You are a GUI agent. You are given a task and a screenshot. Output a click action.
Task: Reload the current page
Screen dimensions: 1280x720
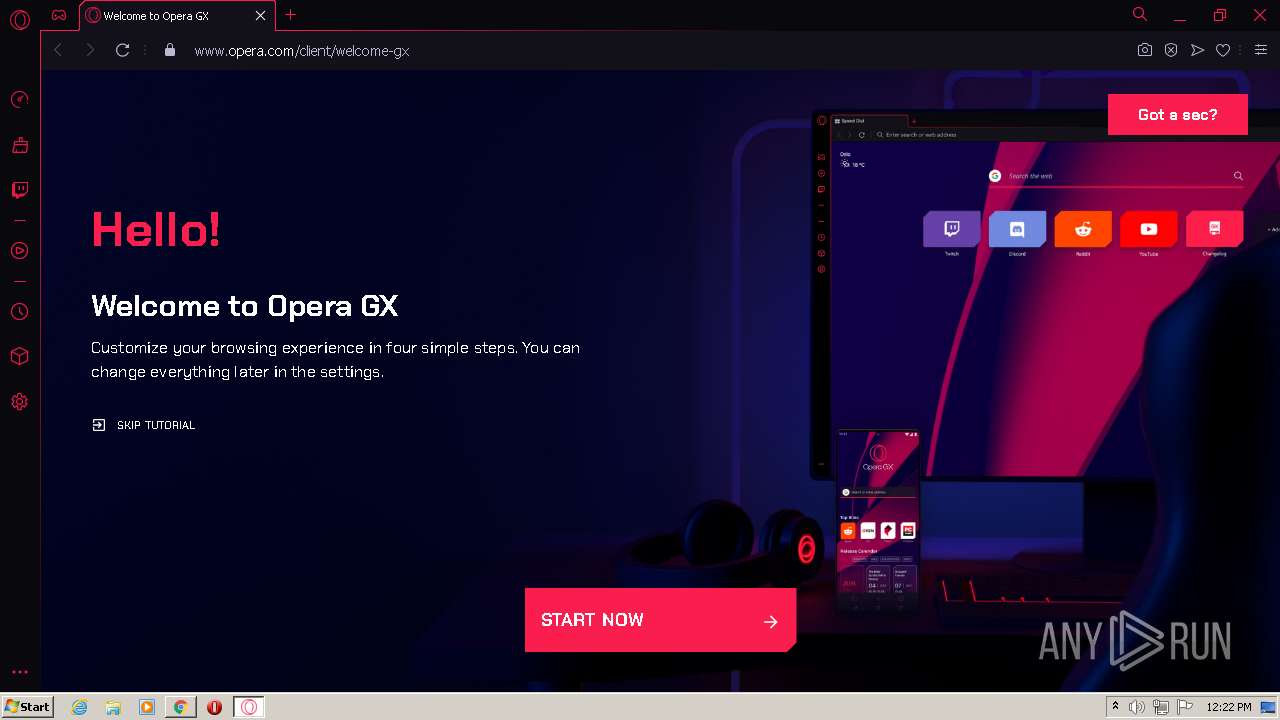(122, 50)
